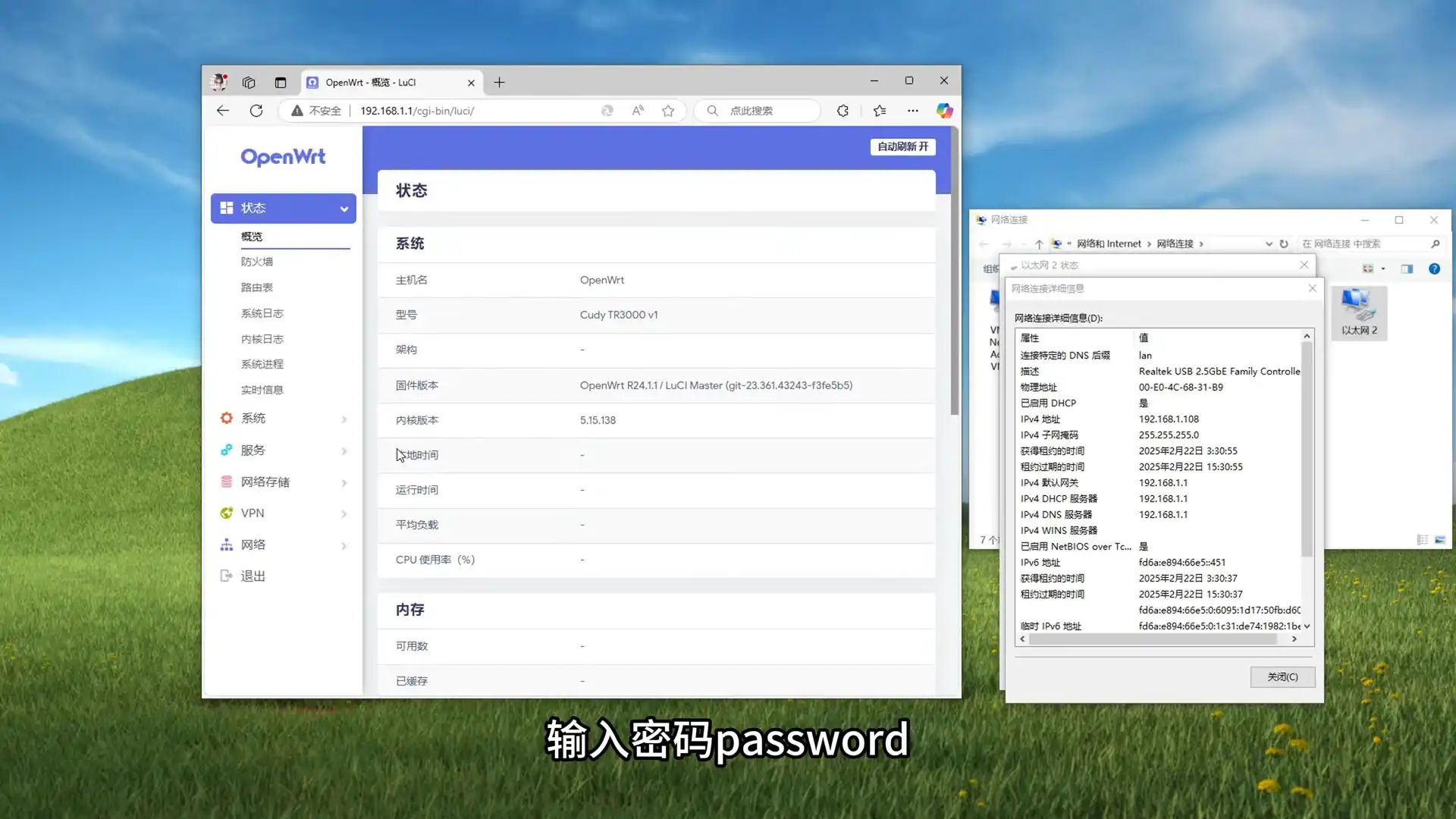
Task: Open the browser settings ellipsis menu
Action: coord(912,111)
